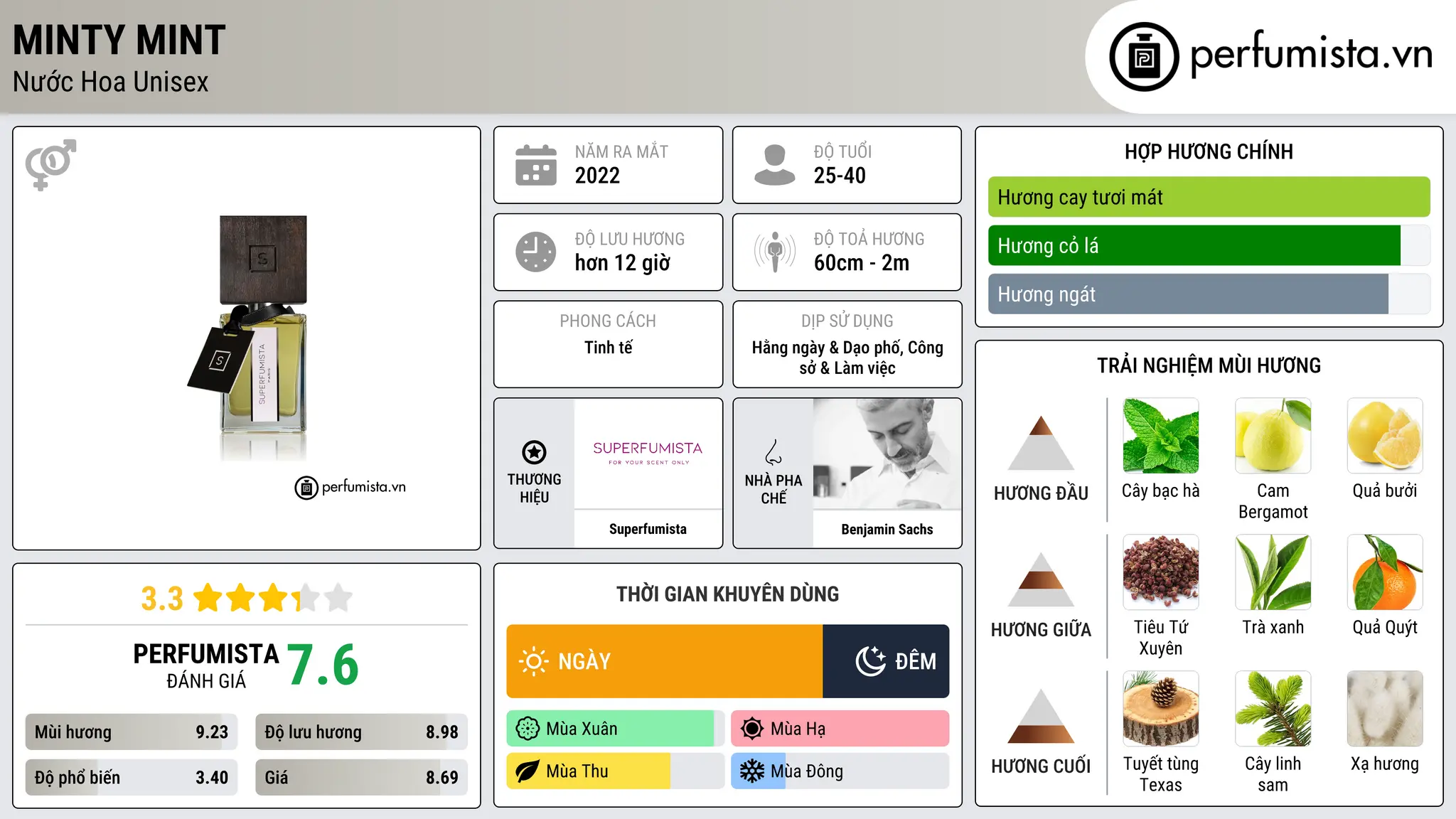1456x819 pixels.
Task: Click the MINTY MINT title
Action: click(x=119, y=40)
